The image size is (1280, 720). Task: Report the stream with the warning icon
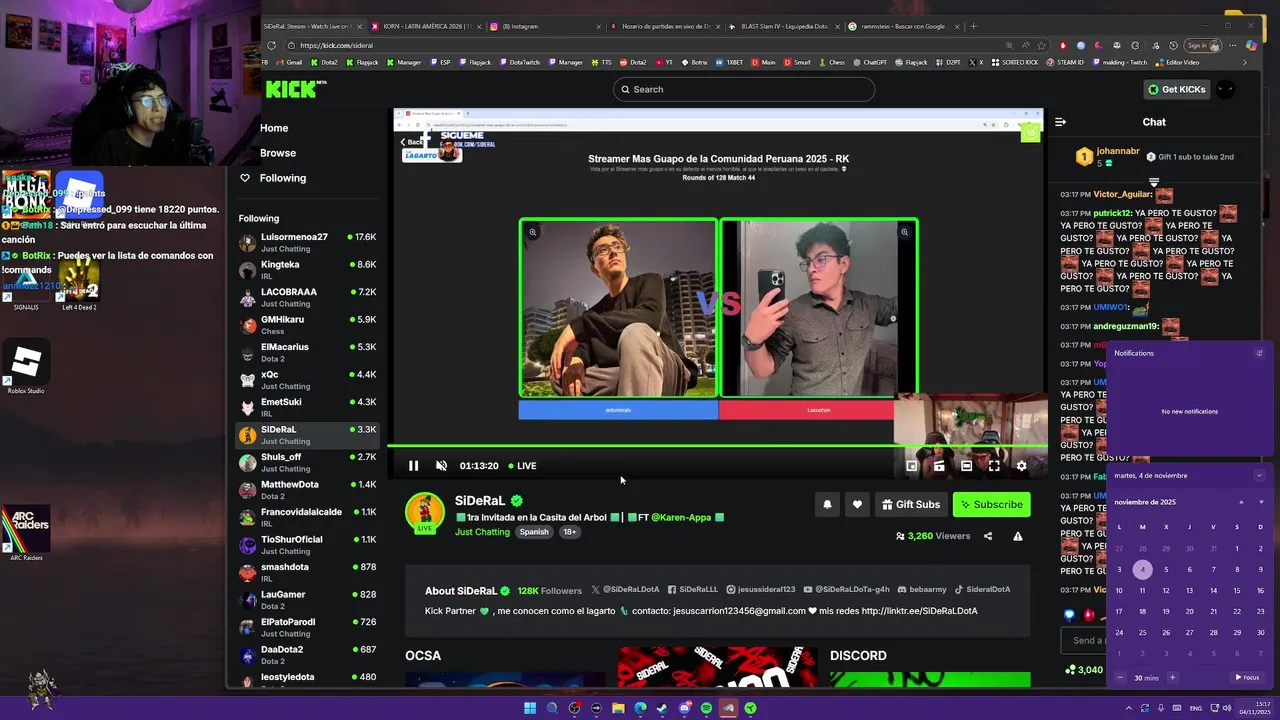(1018, 536)
